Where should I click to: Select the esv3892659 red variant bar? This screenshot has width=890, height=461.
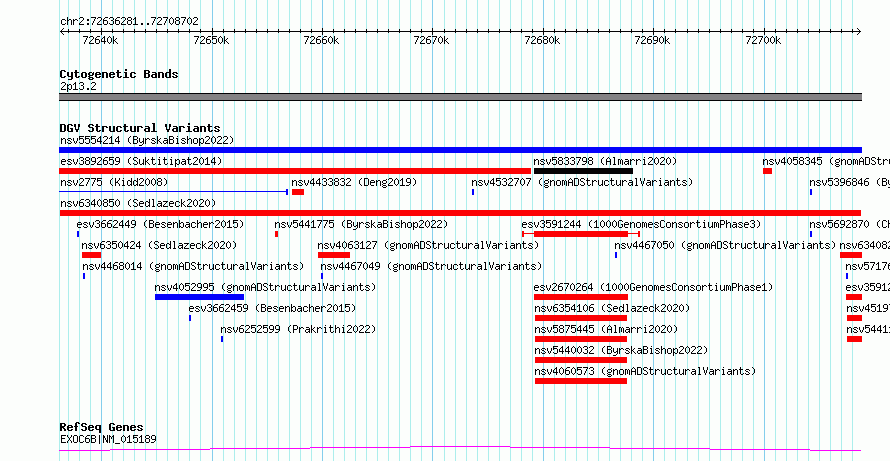click(295, 171)
